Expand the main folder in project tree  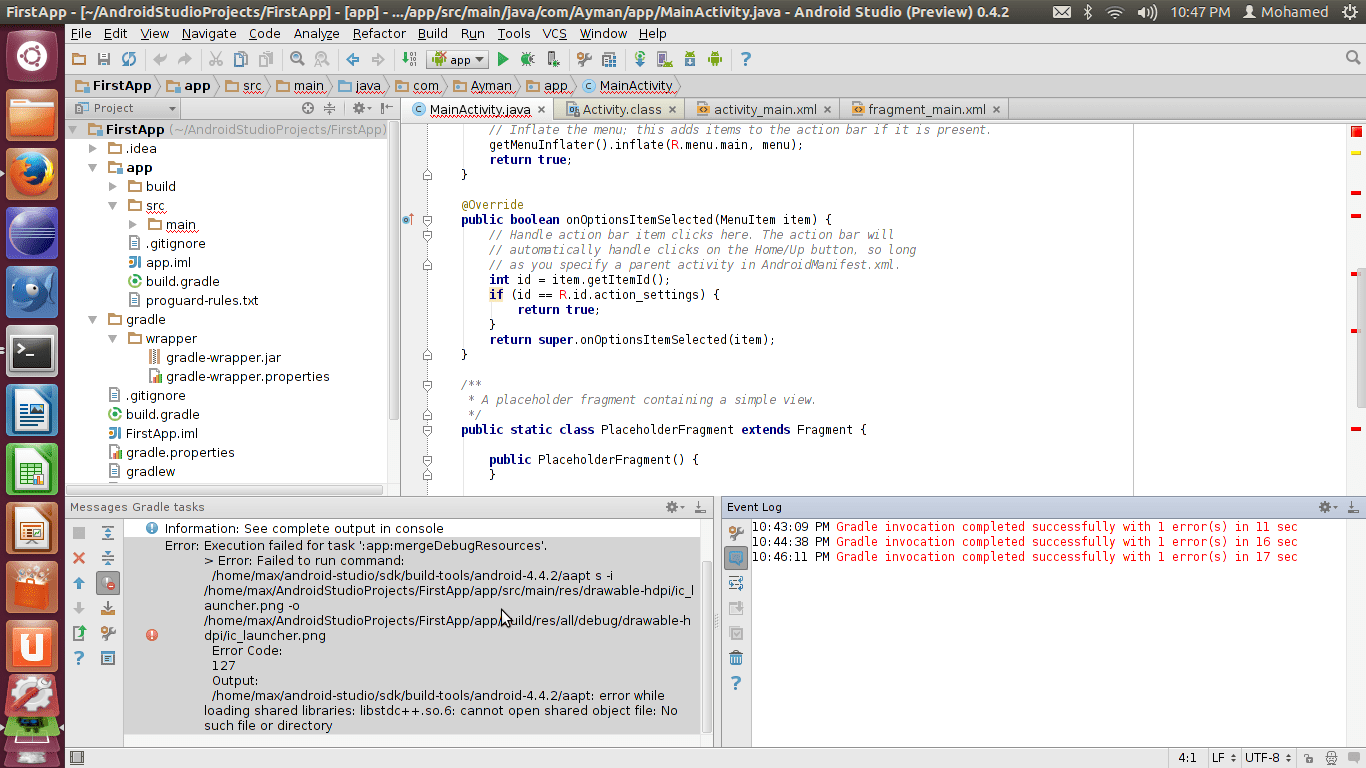point(130,224)
